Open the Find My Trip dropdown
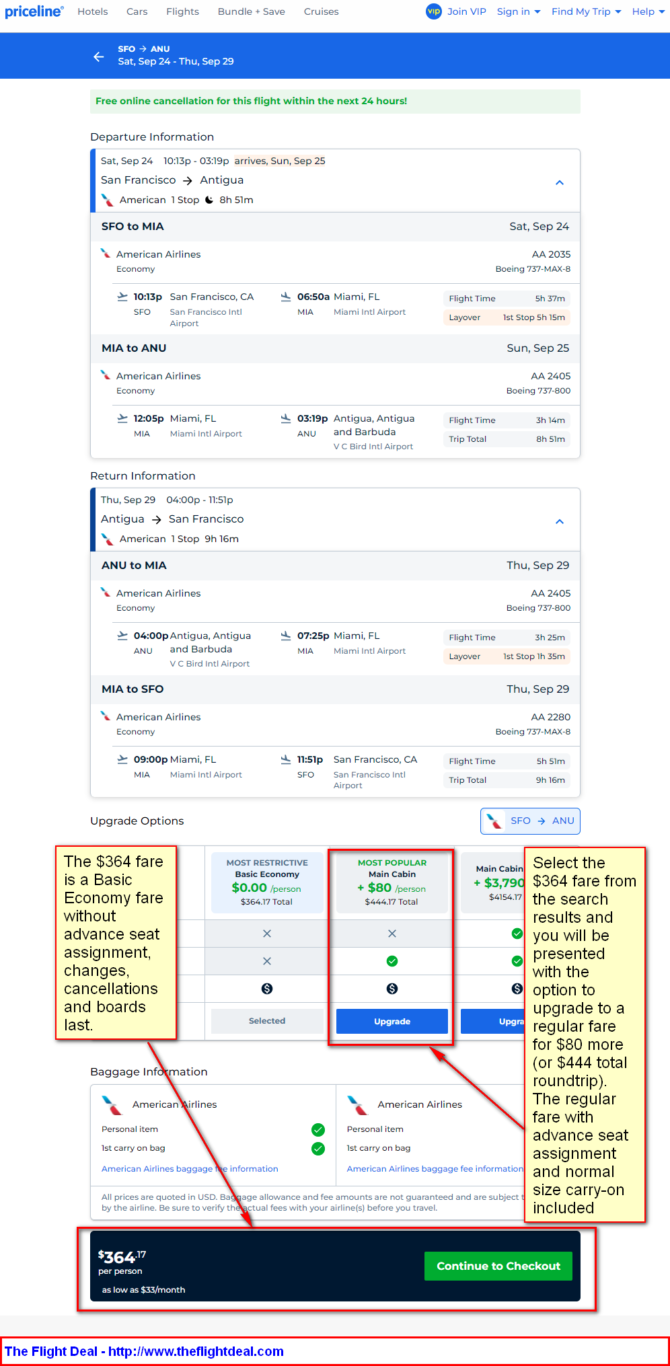670x1366 pixels. click(586, 12)
